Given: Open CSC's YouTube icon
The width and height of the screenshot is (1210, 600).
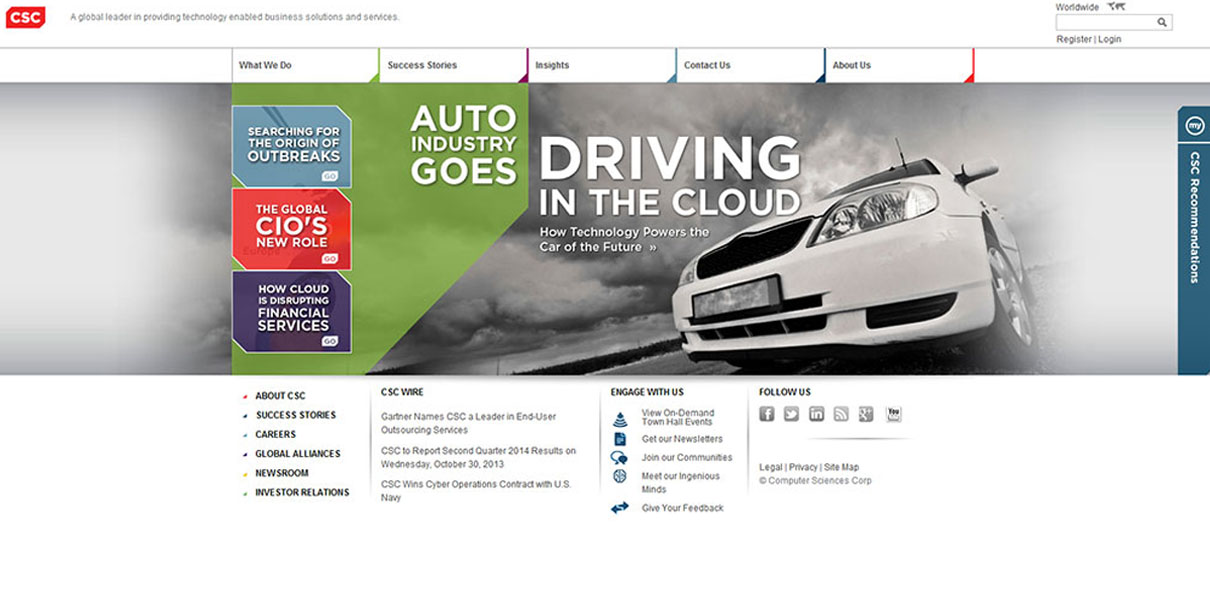Looking at the screenshot, I should click(x=894, y=414).
